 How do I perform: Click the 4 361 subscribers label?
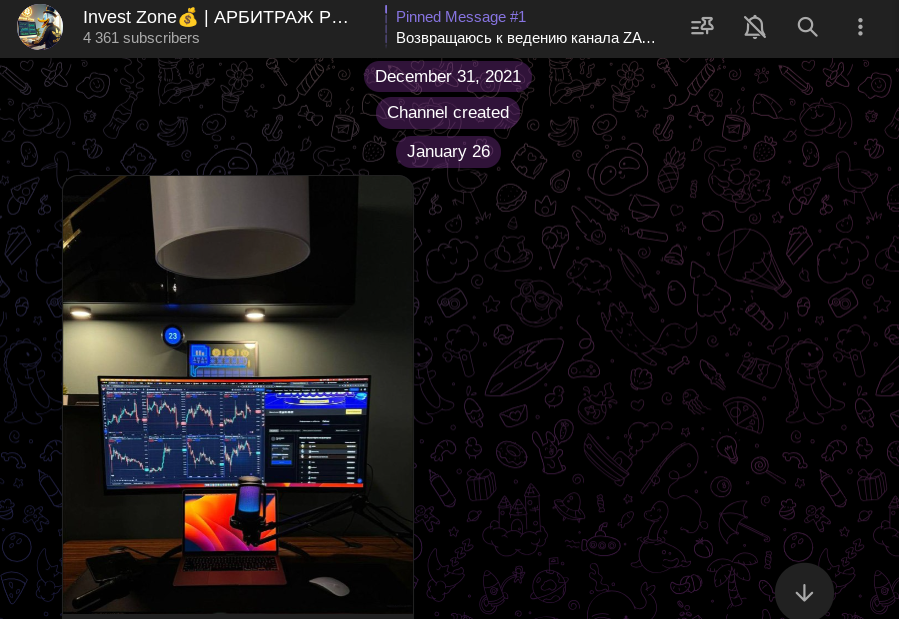pyautogui.click(x=141, y=38)
